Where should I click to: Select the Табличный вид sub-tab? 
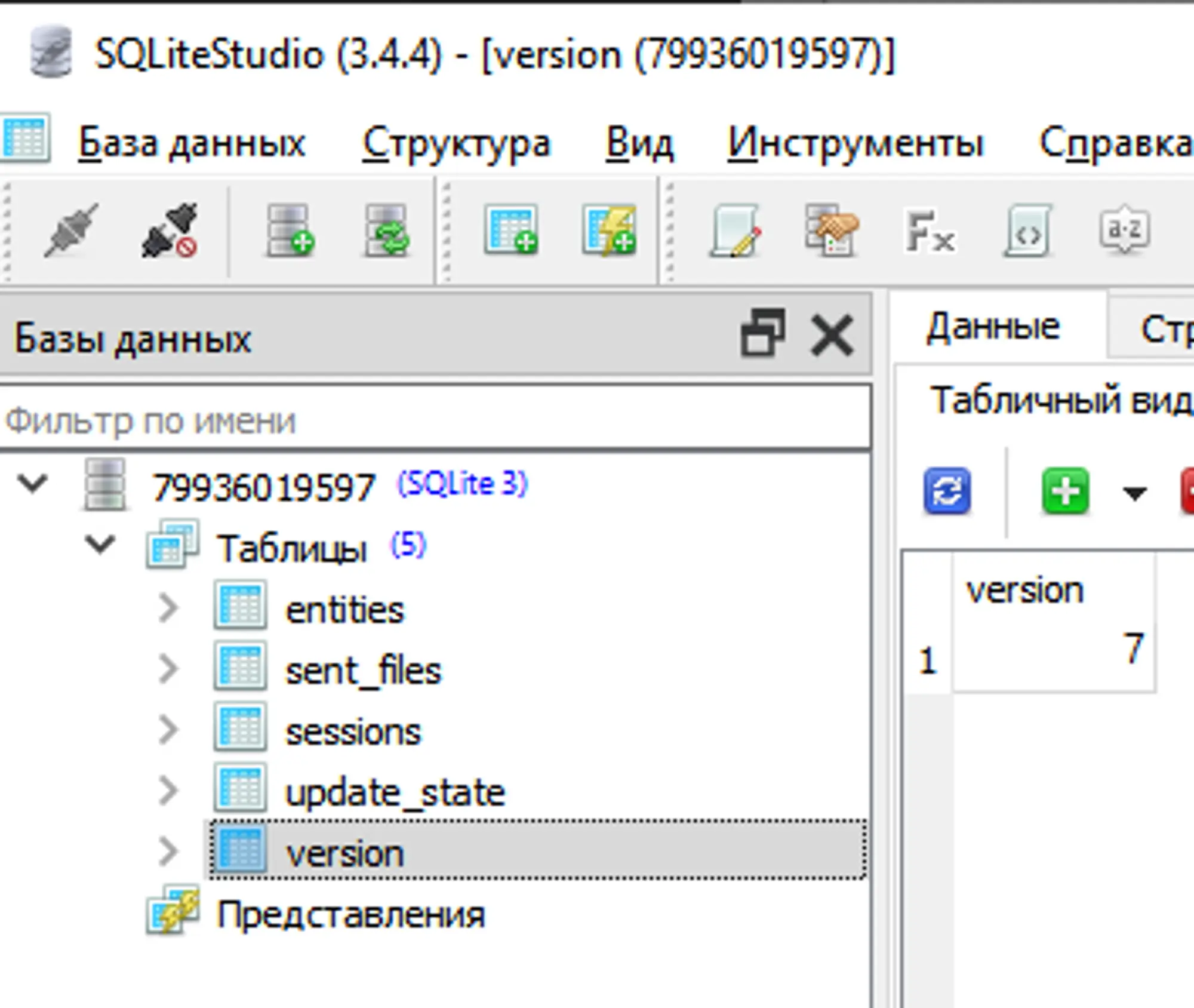pyautogui.click(x=1061, y=400)
